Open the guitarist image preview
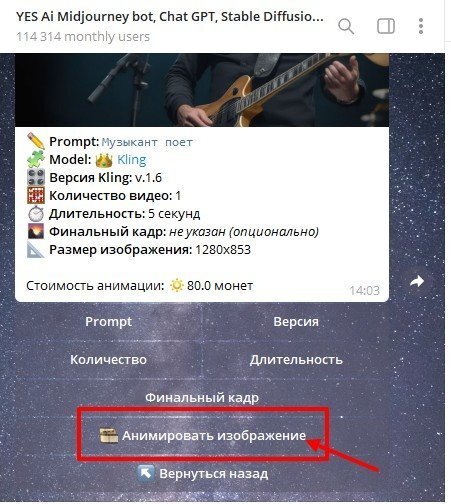451x504 pixels. pyautogui.click(x=202, y=90)
